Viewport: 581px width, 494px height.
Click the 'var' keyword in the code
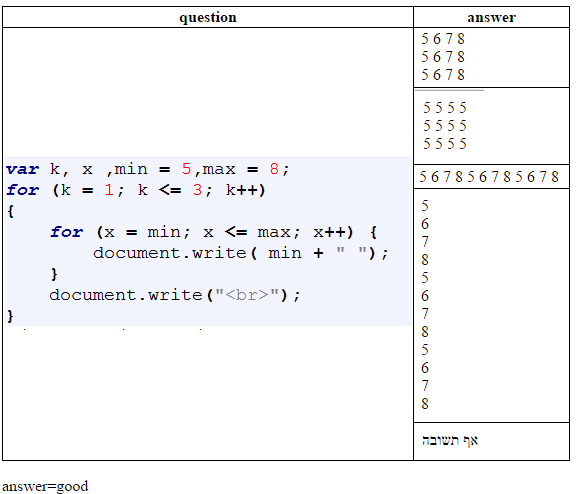coord(23,169)
